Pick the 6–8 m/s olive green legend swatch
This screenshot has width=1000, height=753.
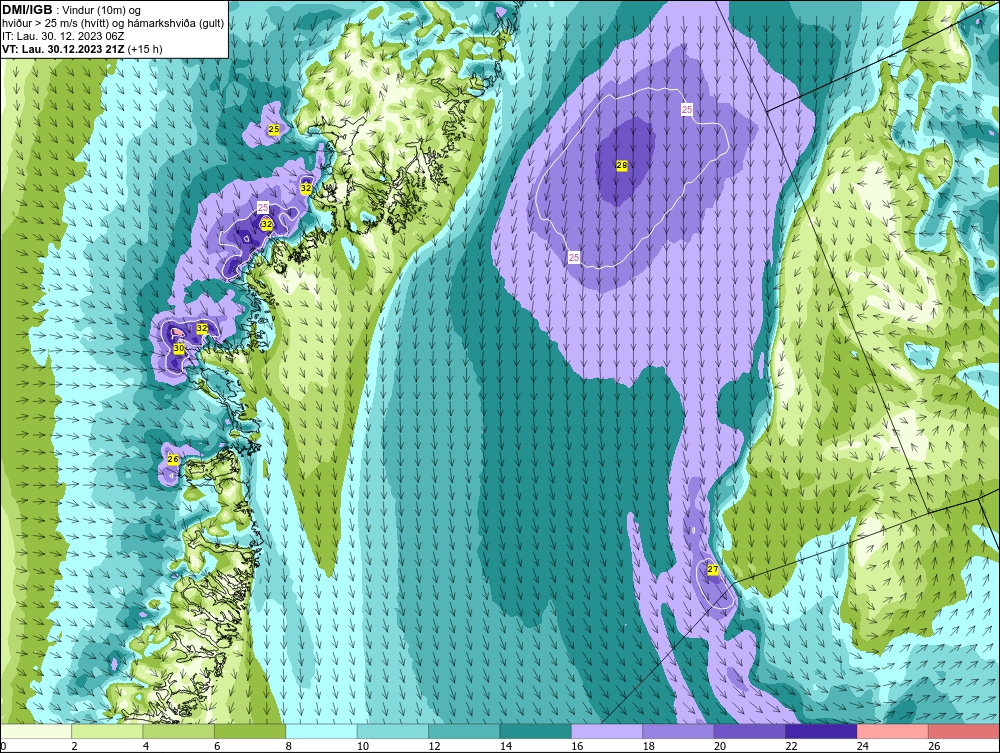pyautogui.click(x=250, y=731)
